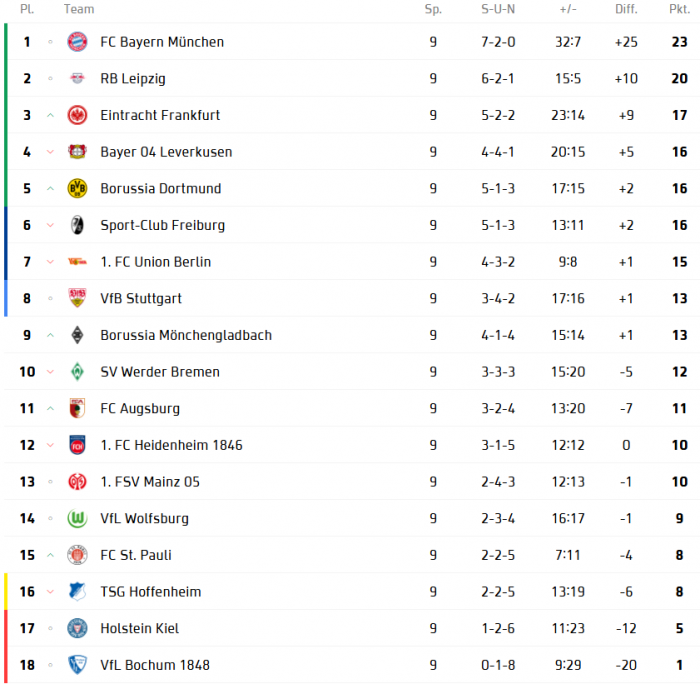
Task: Select the S-U-N column header
Action: click(498, 9)
